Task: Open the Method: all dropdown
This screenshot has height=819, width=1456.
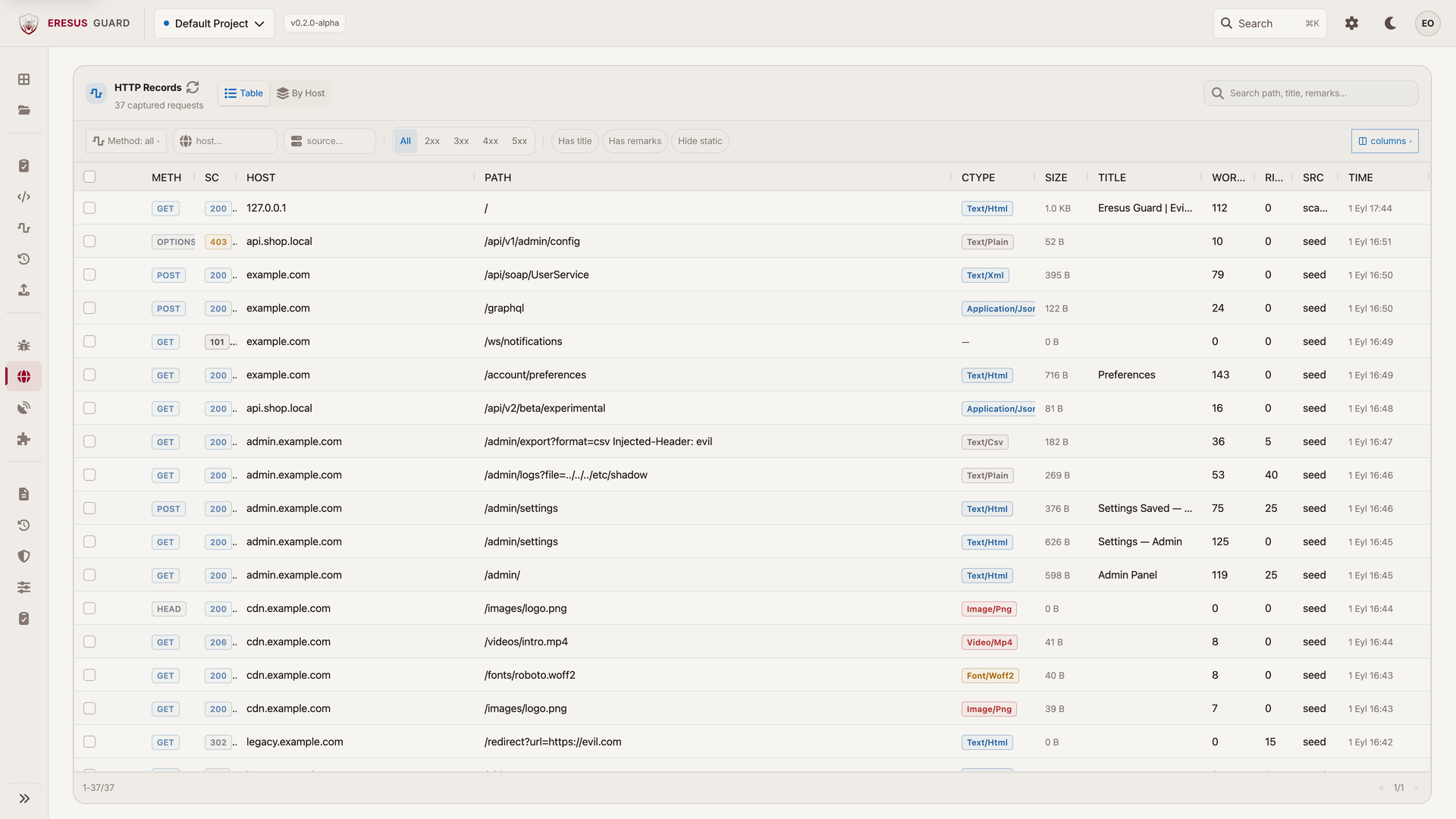Action: click(x=126, y=141)
